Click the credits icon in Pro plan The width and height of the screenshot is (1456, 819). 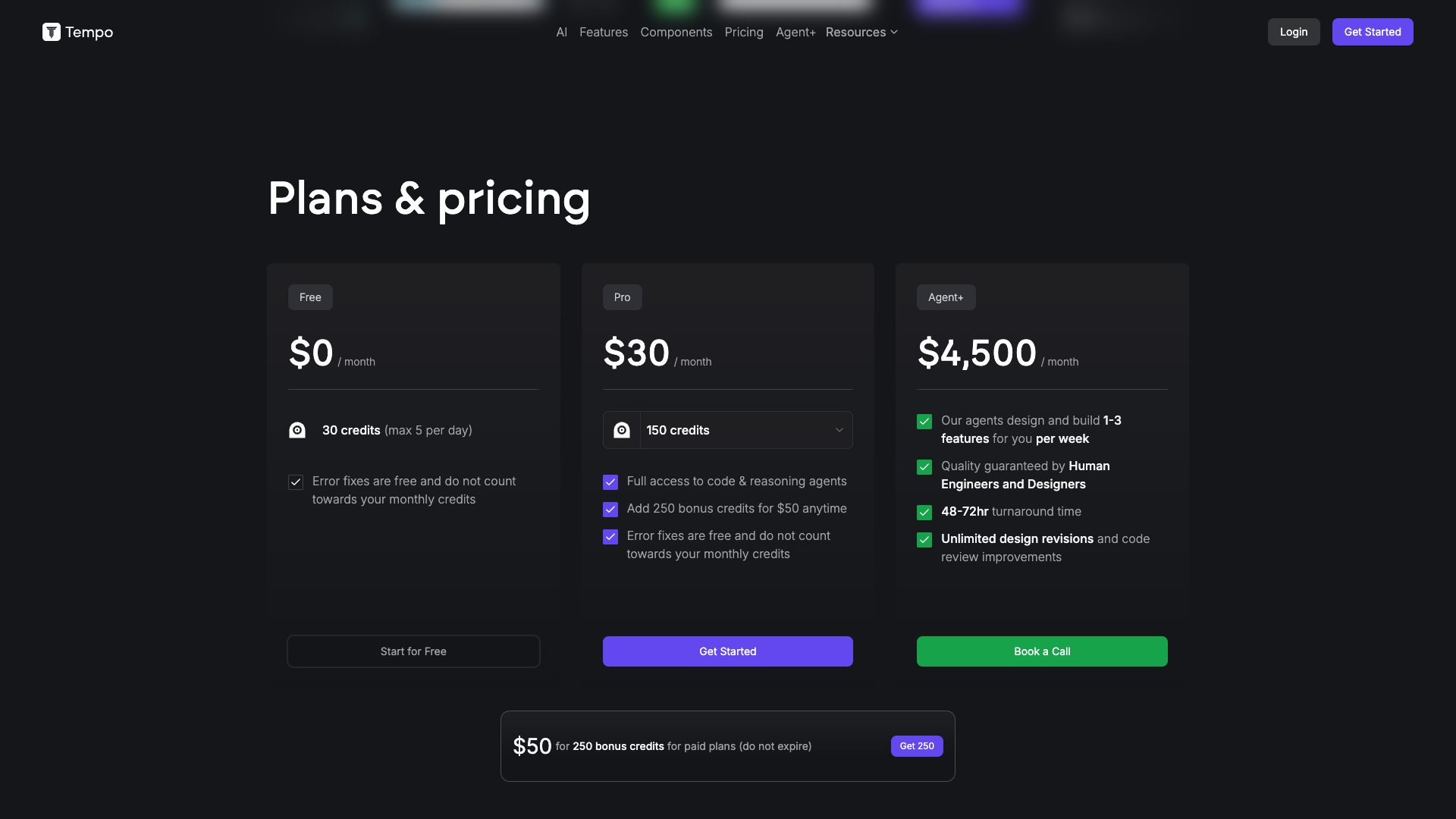pos(622,430)
